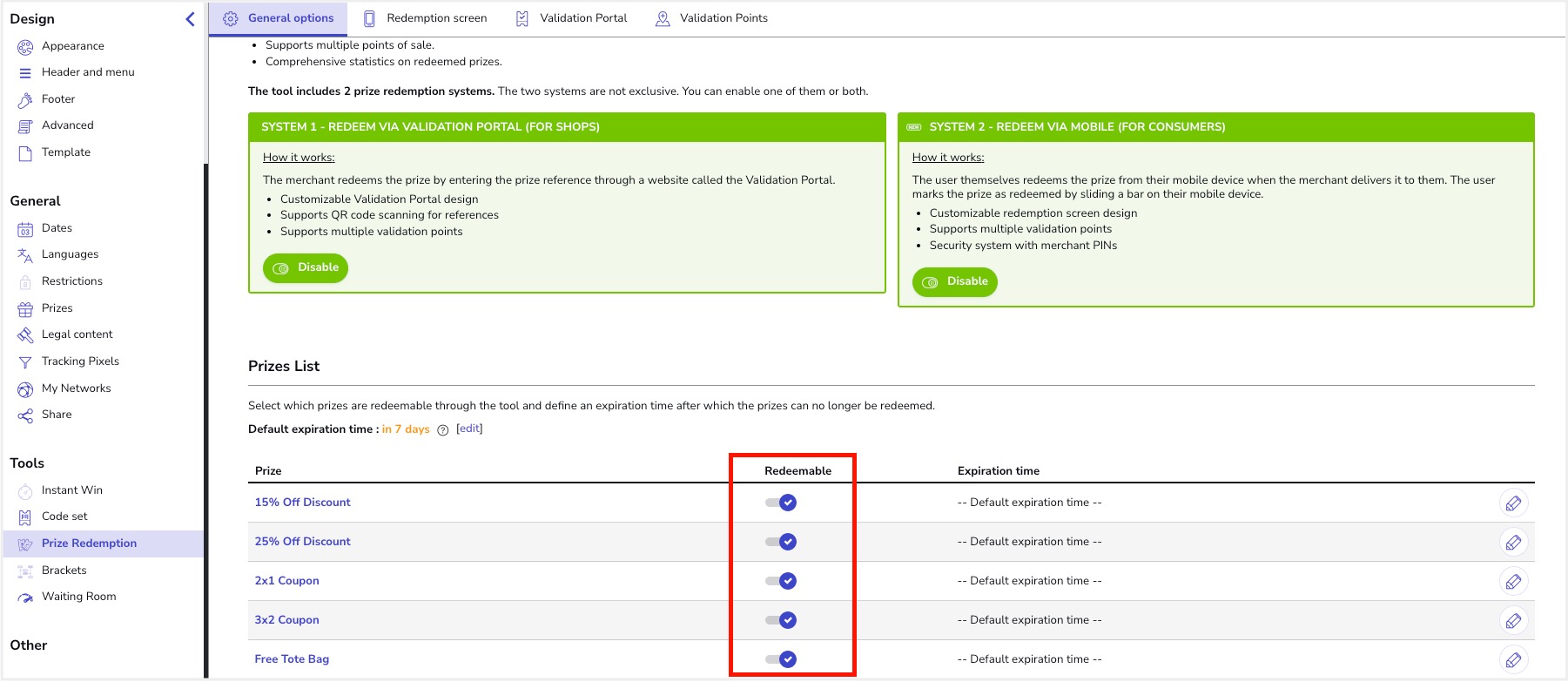Image resolution: width=1568 pixels, height=682 pixels.
Task: Open the 2x1 Coupon prize link
Action: (286, 581)
